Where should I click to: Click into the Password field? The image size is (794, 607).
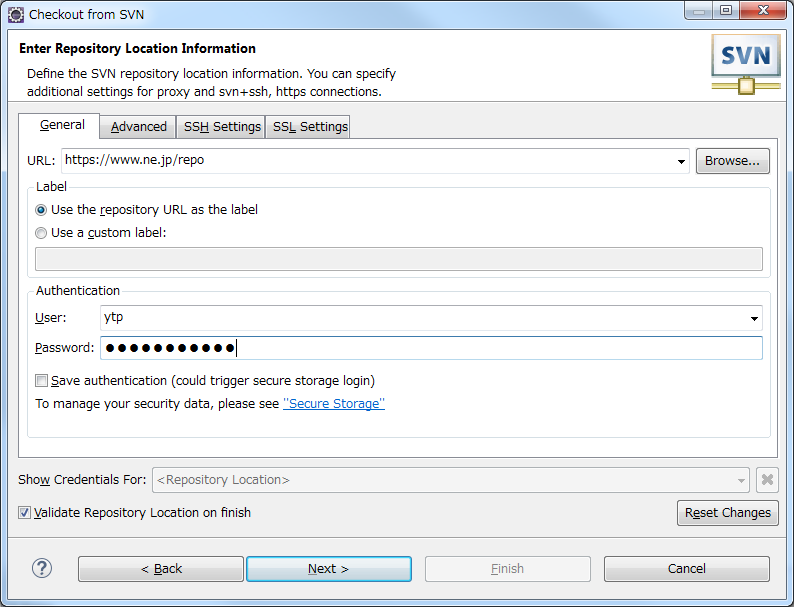coord(431,348)
